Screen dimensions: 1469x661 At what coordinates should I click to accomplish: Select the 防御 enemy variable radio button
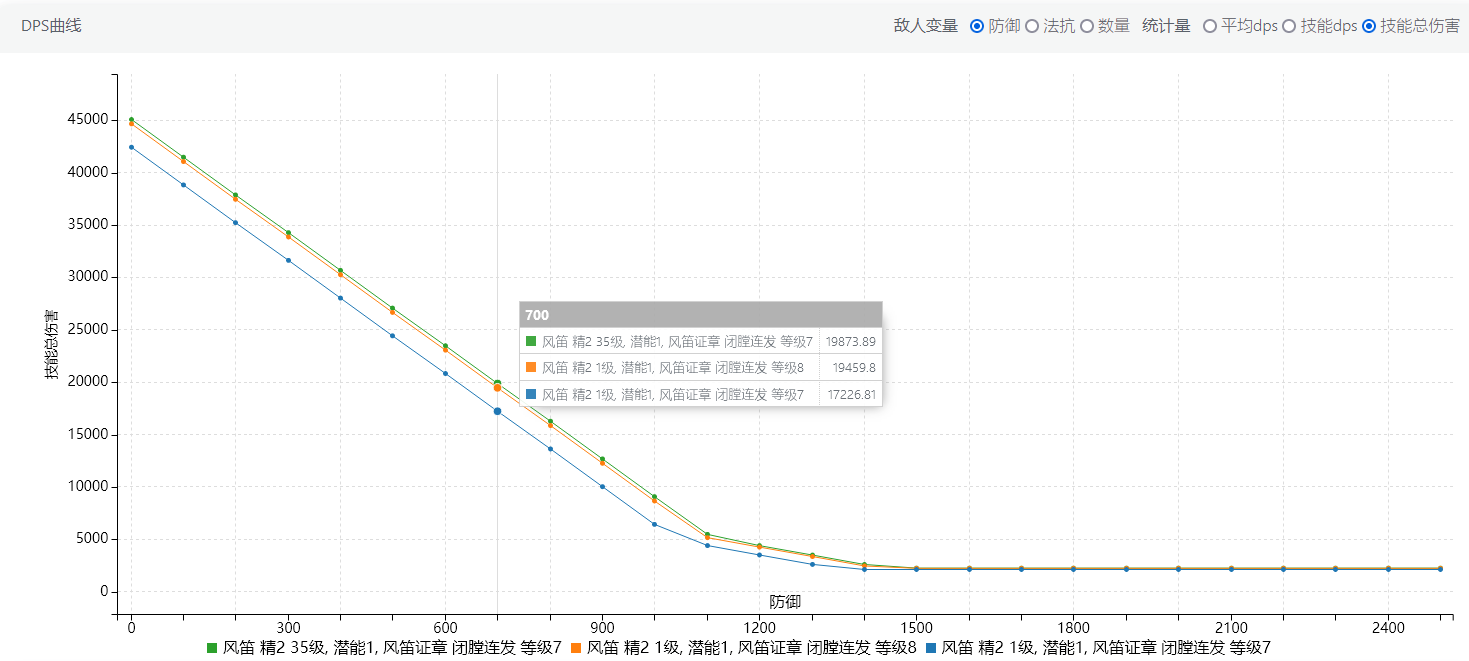pos(977,26)
